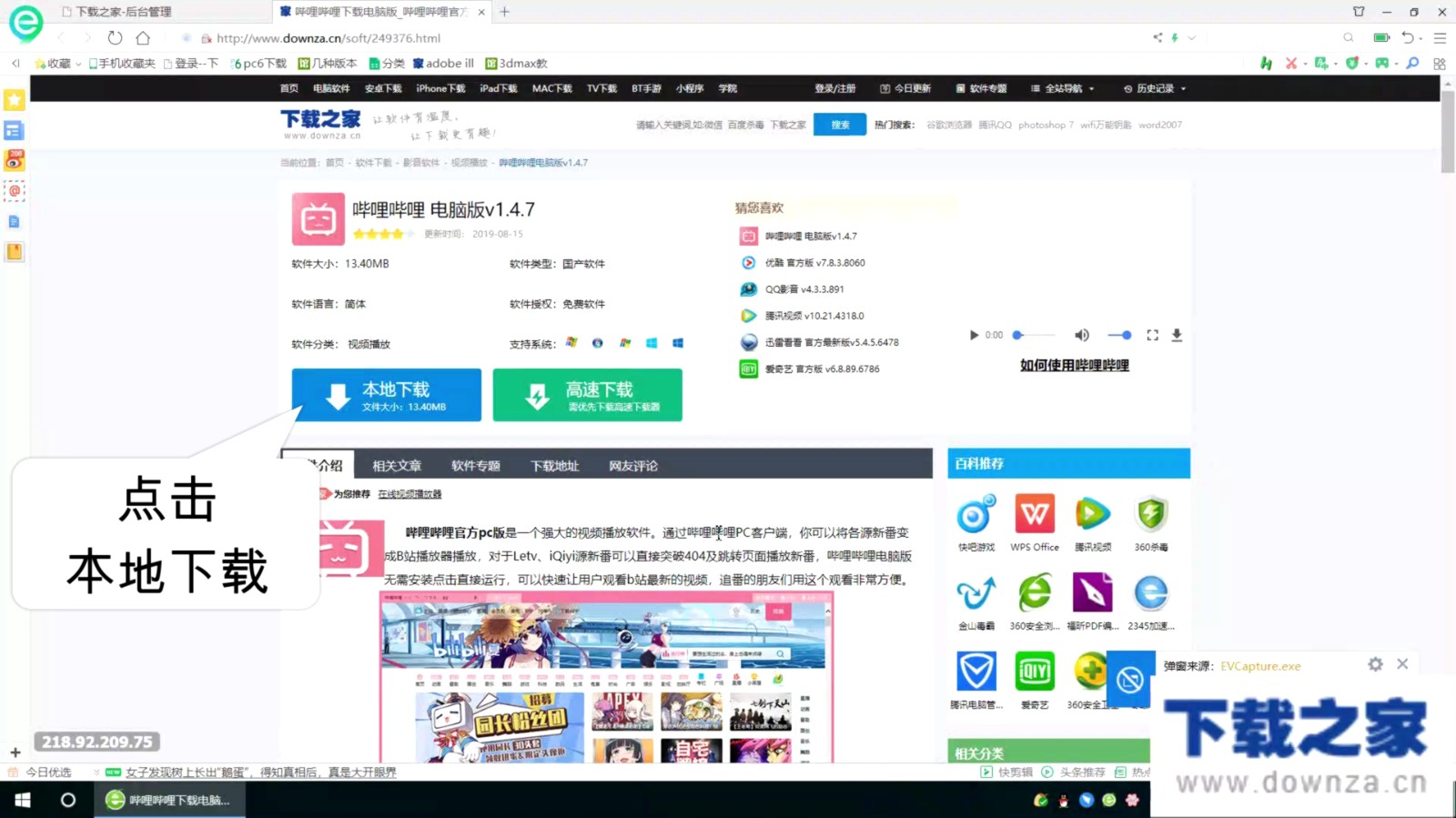
Task: Open the Windows Start menu
Action: [23, 800]
